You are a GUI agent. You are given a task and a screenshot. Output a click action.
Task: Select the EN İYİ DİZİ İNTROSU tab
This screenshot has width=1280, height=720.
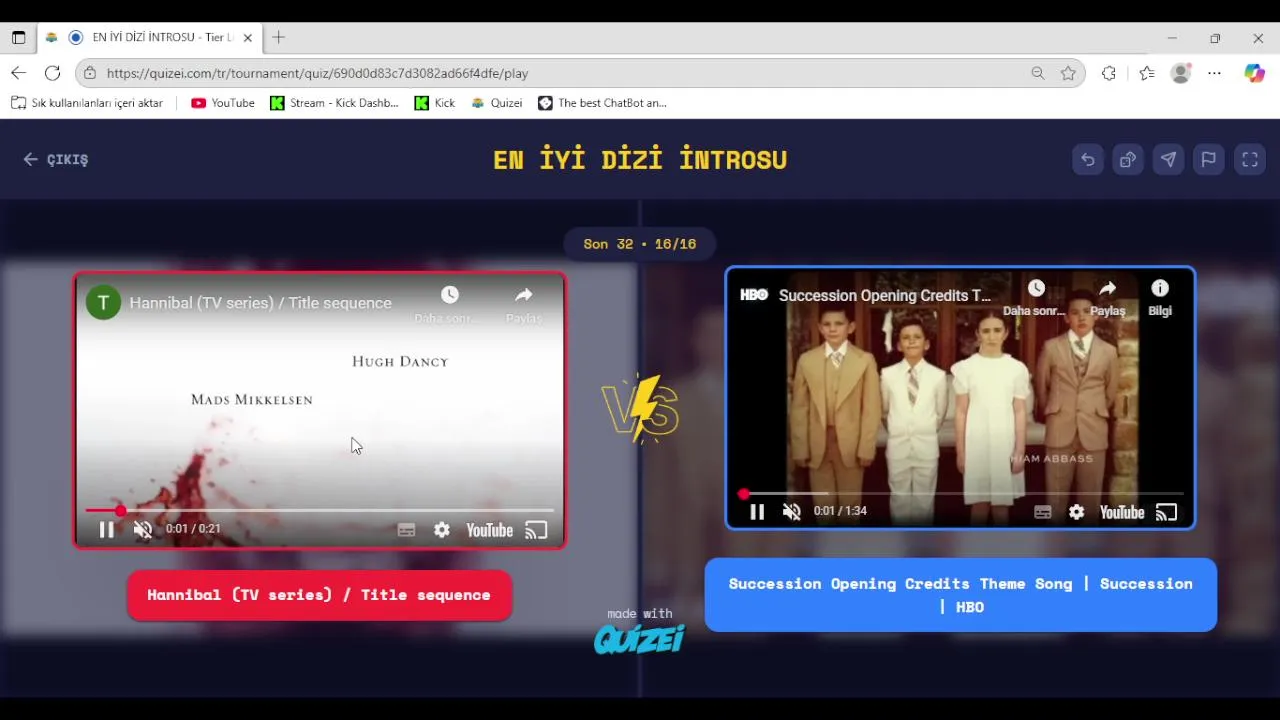tap(150, 38)
